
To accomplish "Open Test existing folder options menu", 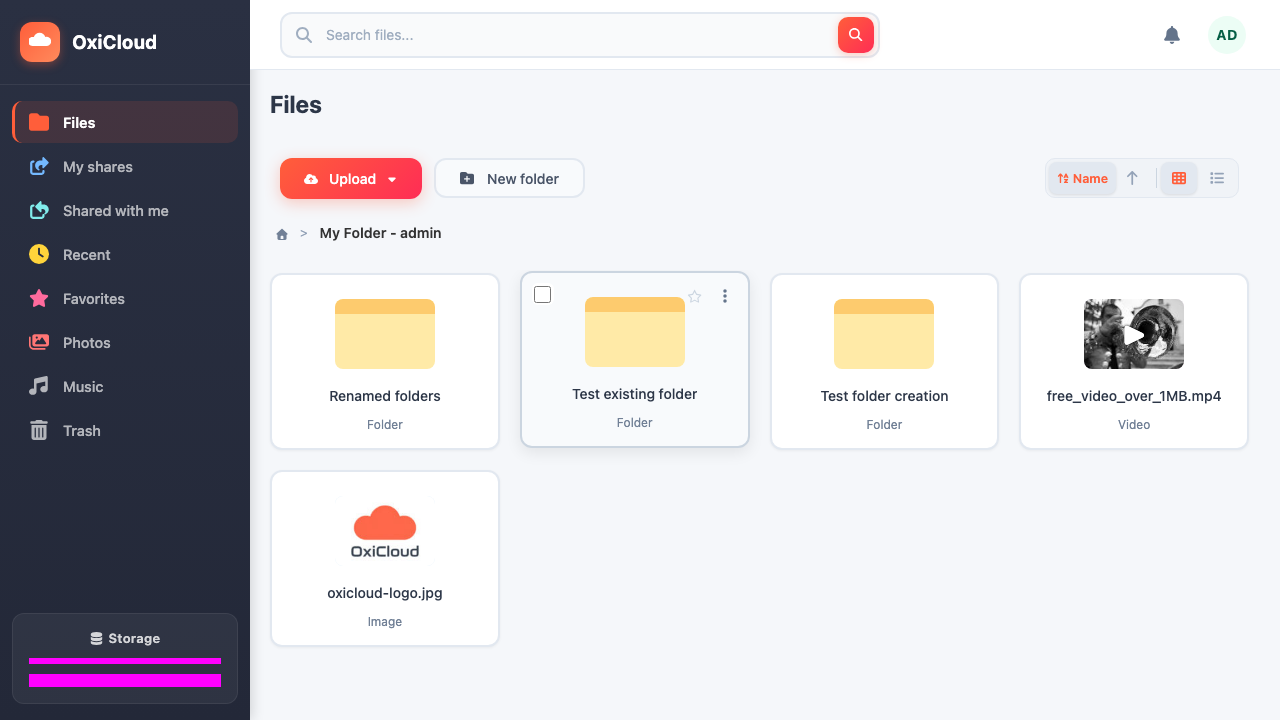I will pyautogui.click(x=725, y=296).
